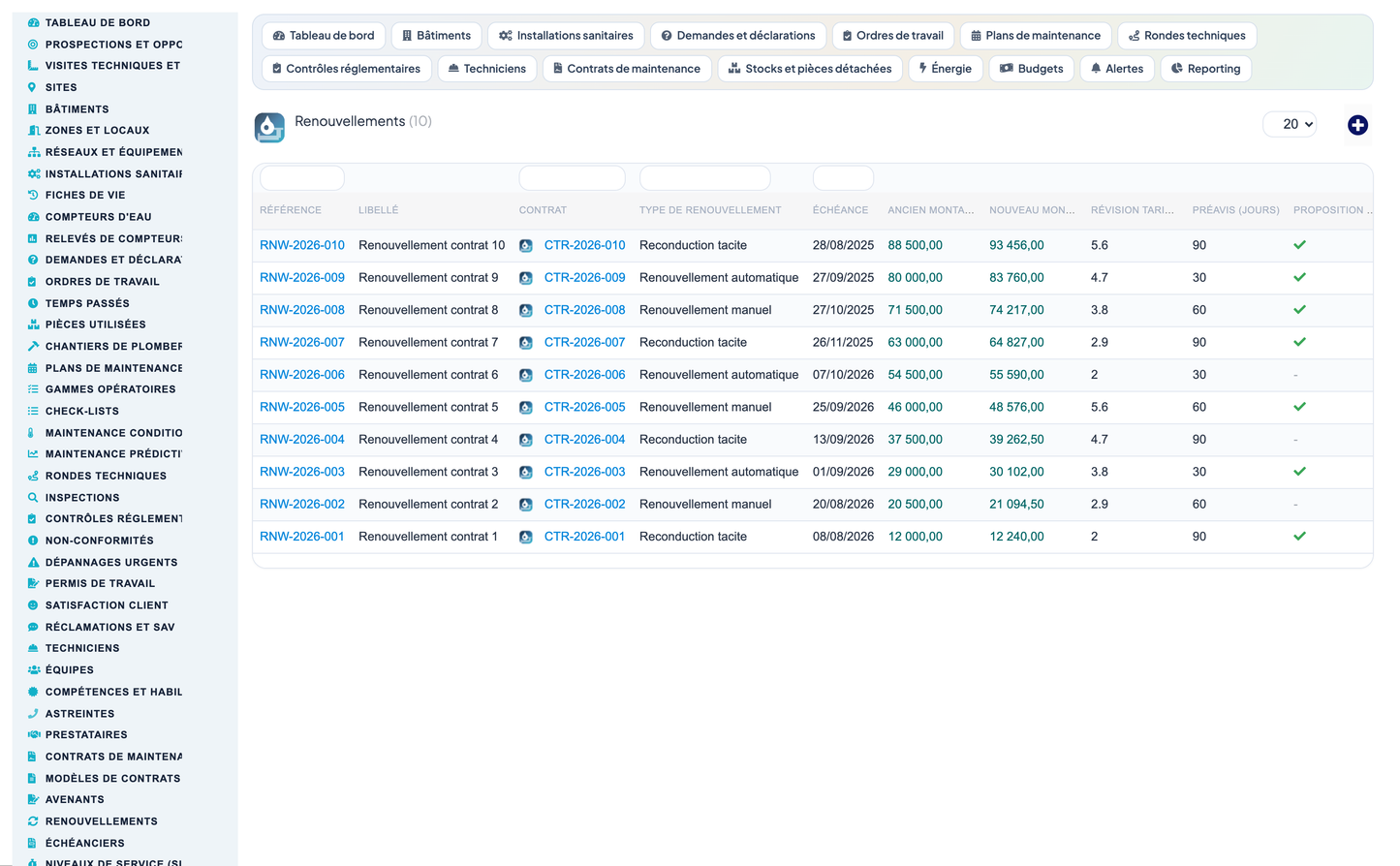Click the blue plus add-renewal icon
Viewport: 1400px width, 866px height.
(1357, 125)
